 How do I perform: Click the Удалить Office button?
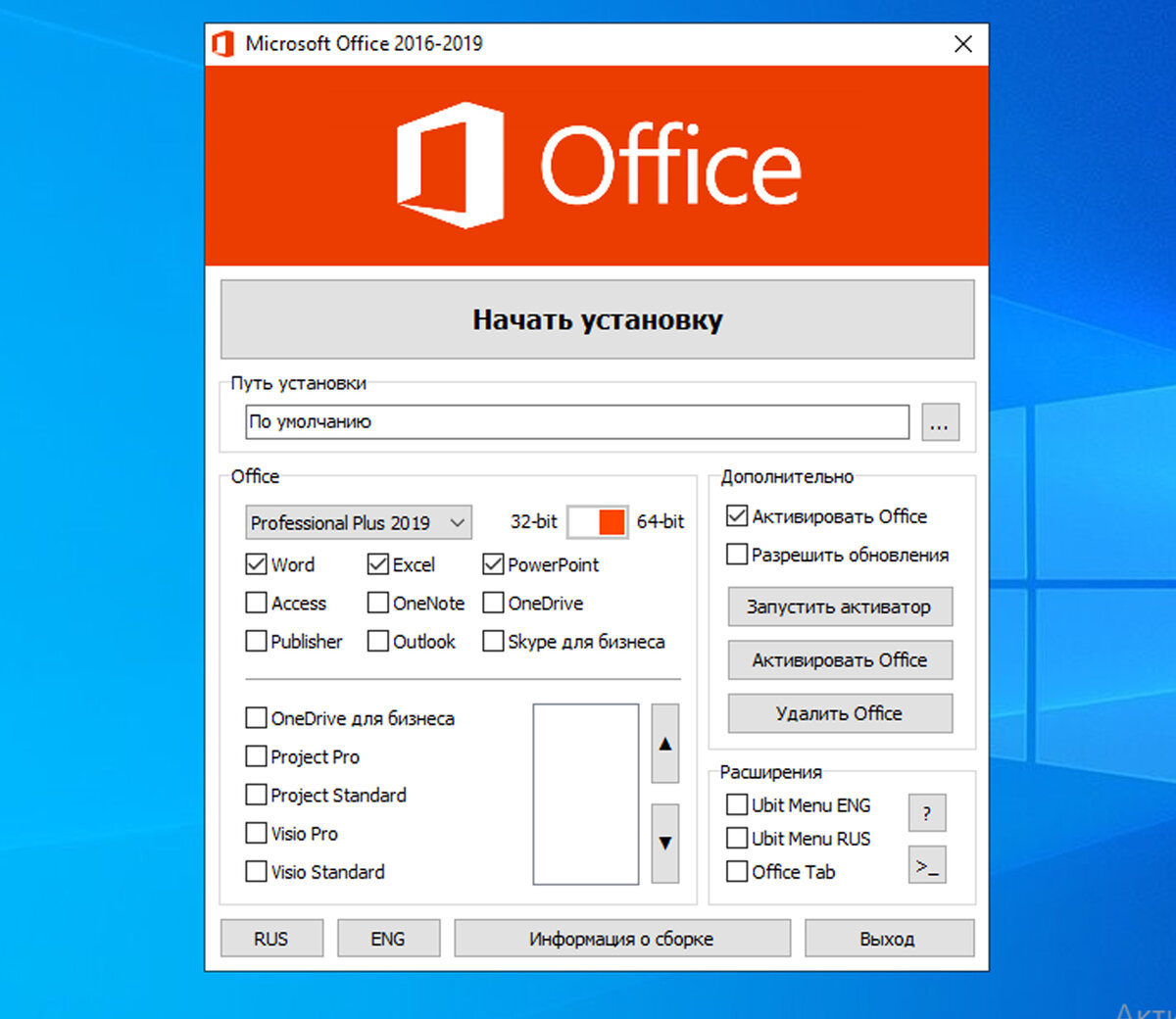point(840,713)
